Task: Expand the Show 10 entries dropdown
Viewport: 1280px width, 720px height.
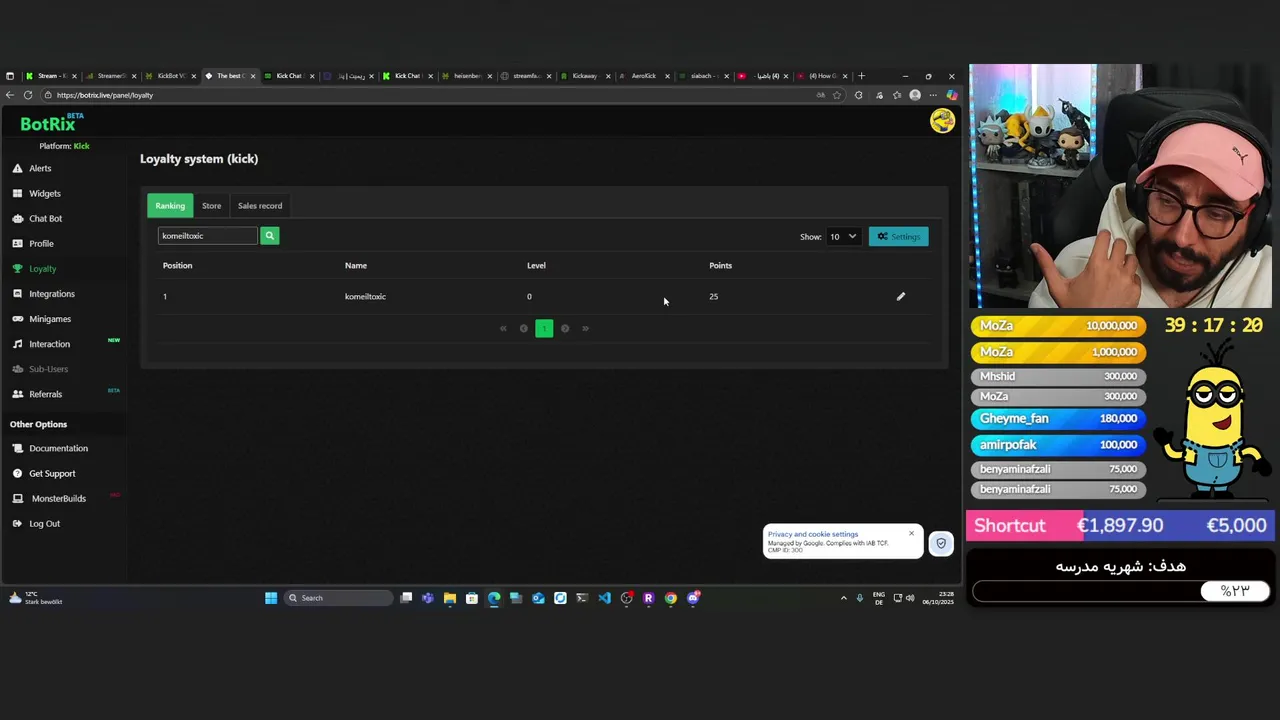Action: point(842,237)
